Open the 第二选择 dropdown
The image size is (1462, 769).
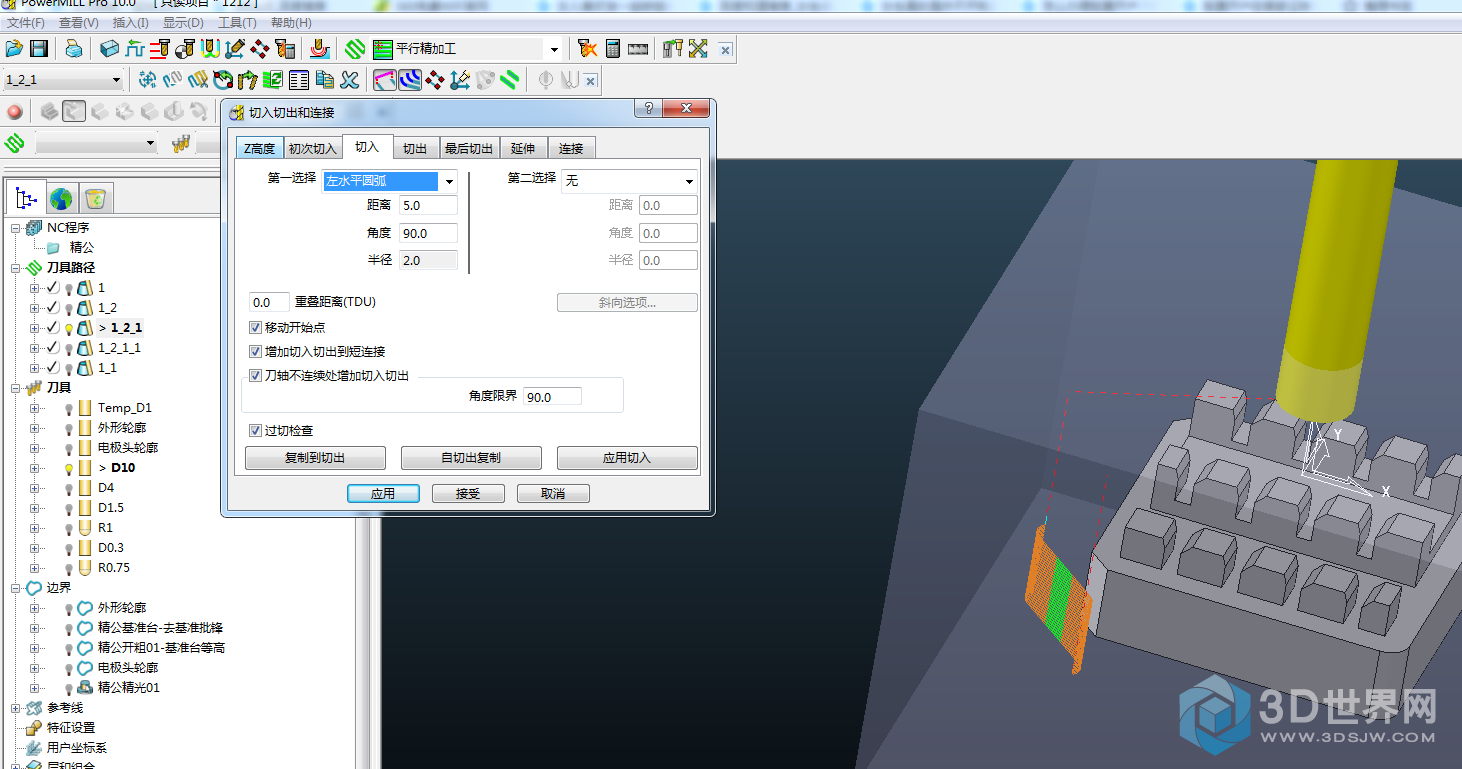pyautogui.click(x=689, y=181)
